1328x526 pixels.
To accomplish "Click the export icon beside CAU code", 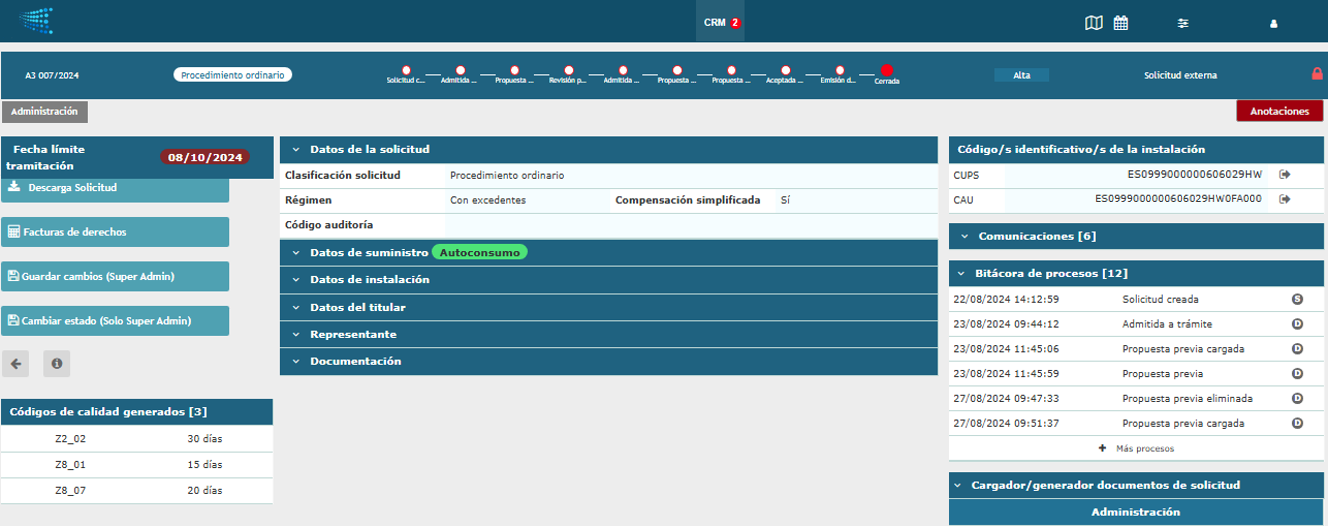I will (x=1285, y=199).
